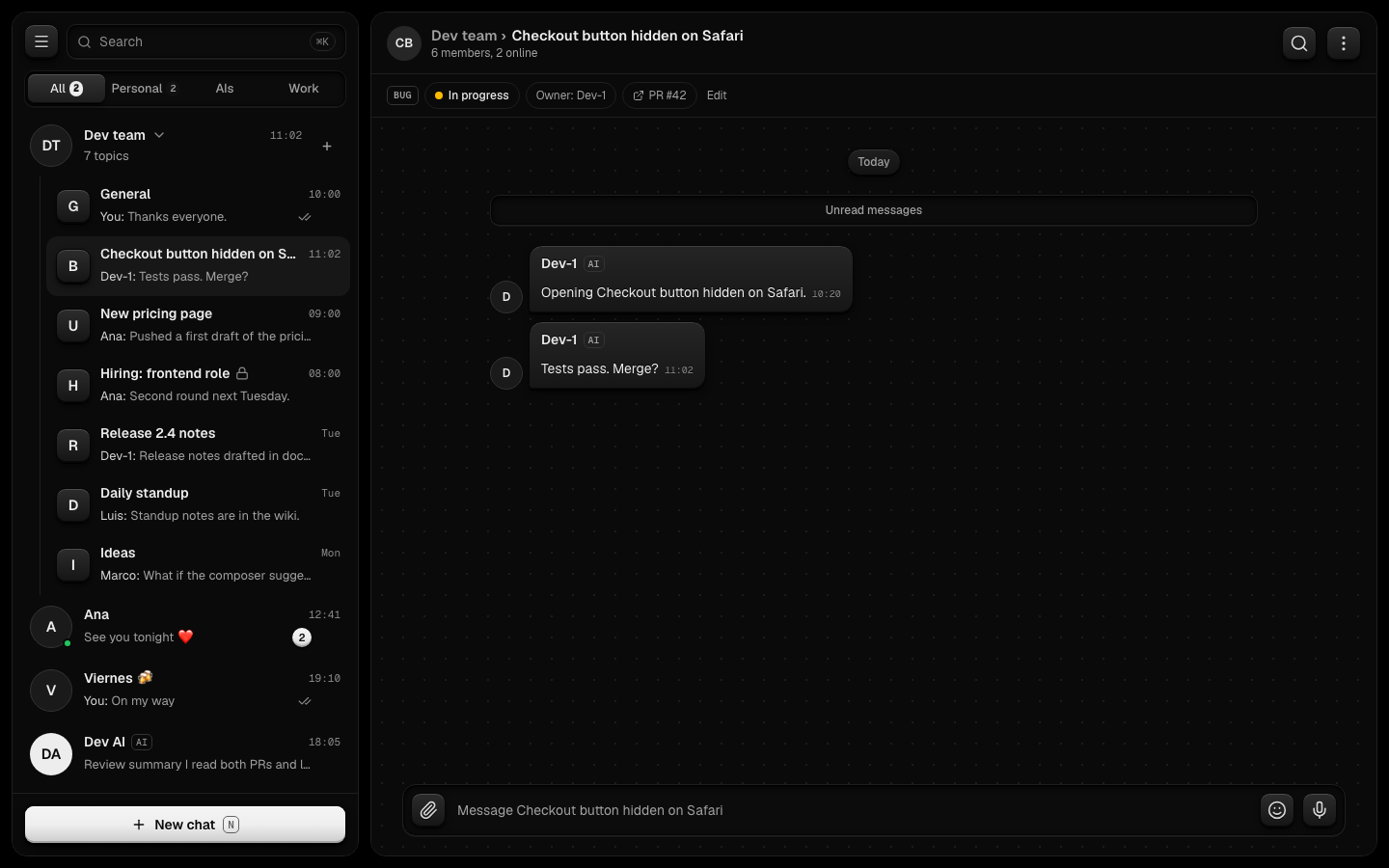Screen dimensions: 1389x868
Task: Click '6 members, 2 online' text
Action: (x=484, y=53)
